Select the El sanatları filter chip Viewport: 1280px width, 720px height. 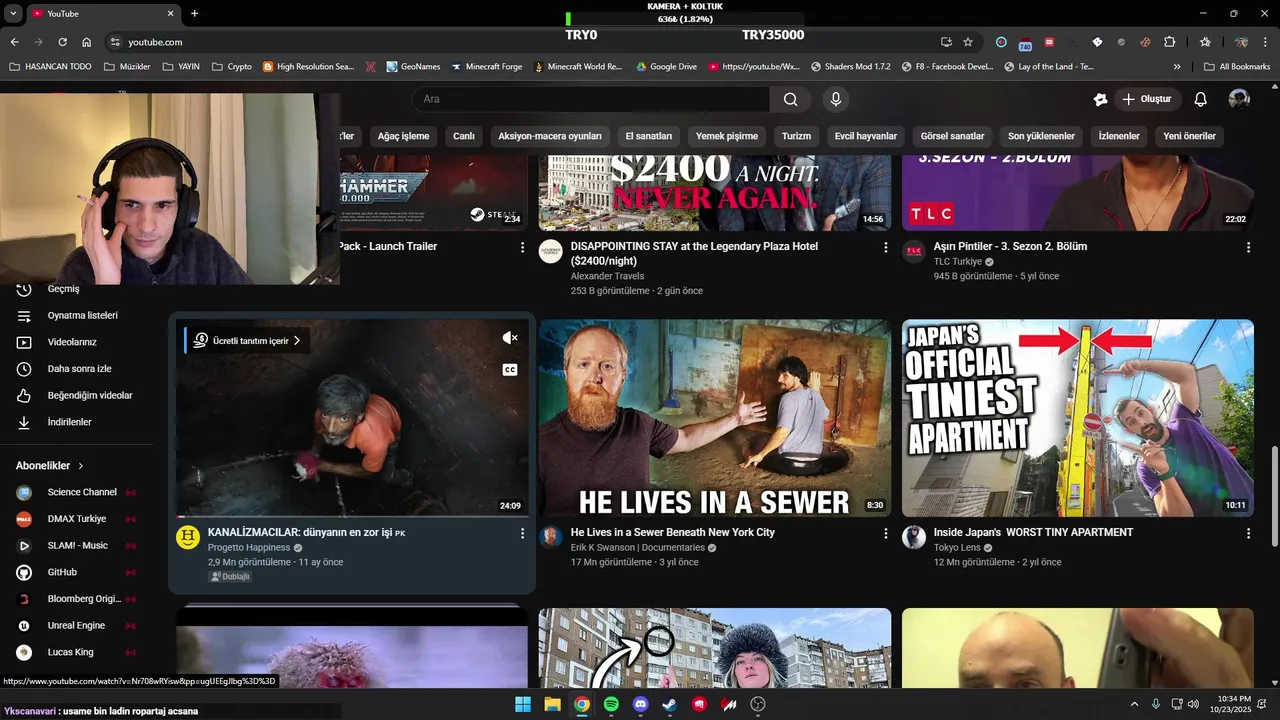coord(649,136)
